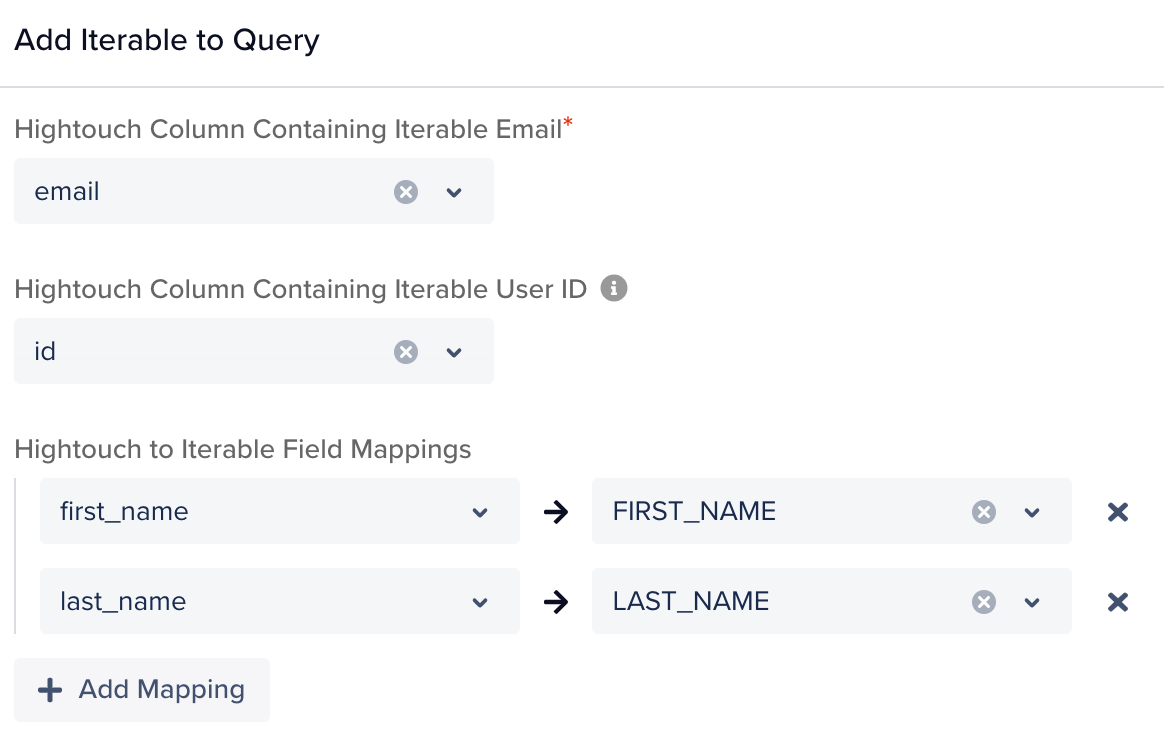Remove the first_name mapping row
The height and width of the screenshot is (734, 1164).
[1117, 512]
